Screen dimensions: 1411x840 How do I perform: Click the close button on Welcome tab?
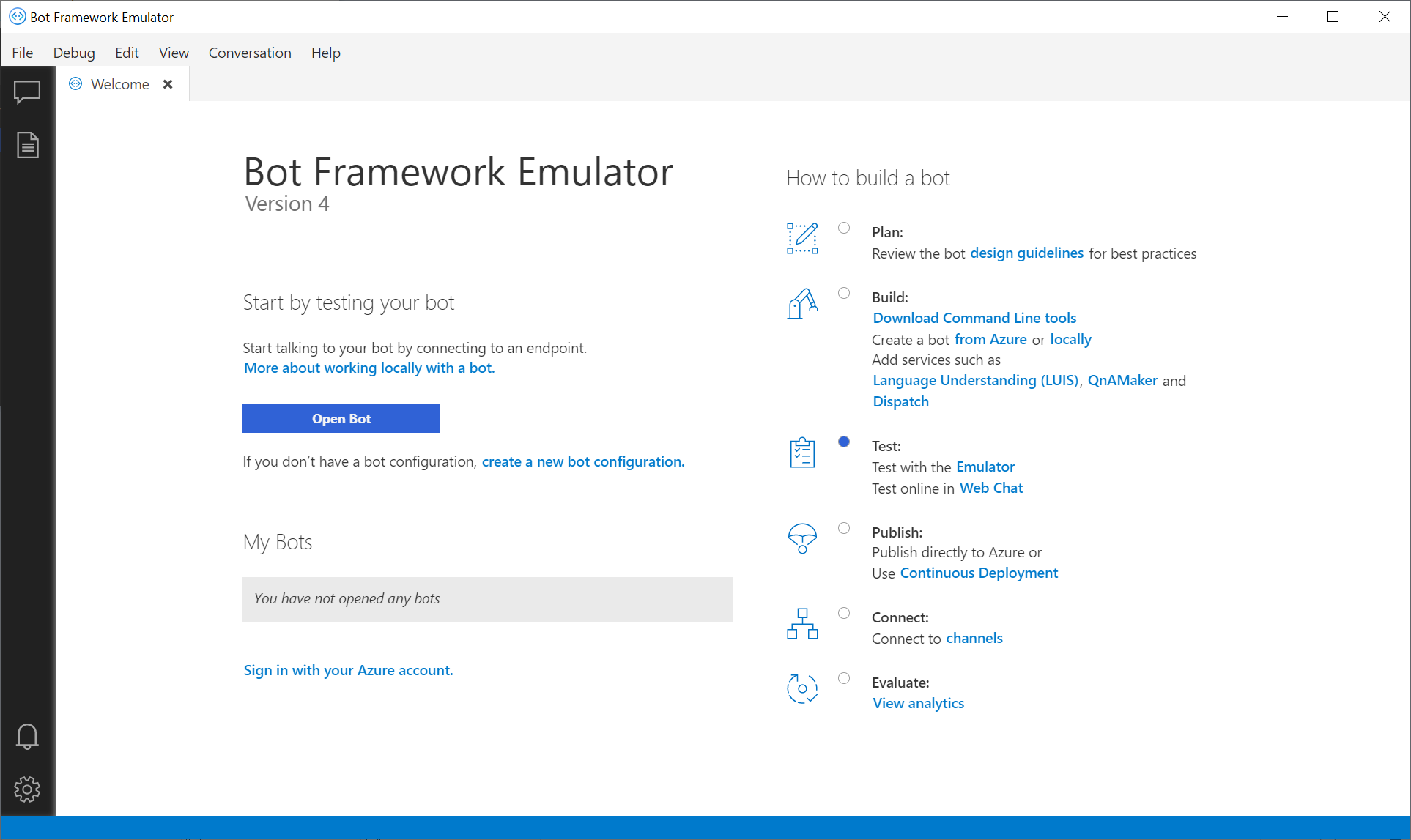[168, 84]
